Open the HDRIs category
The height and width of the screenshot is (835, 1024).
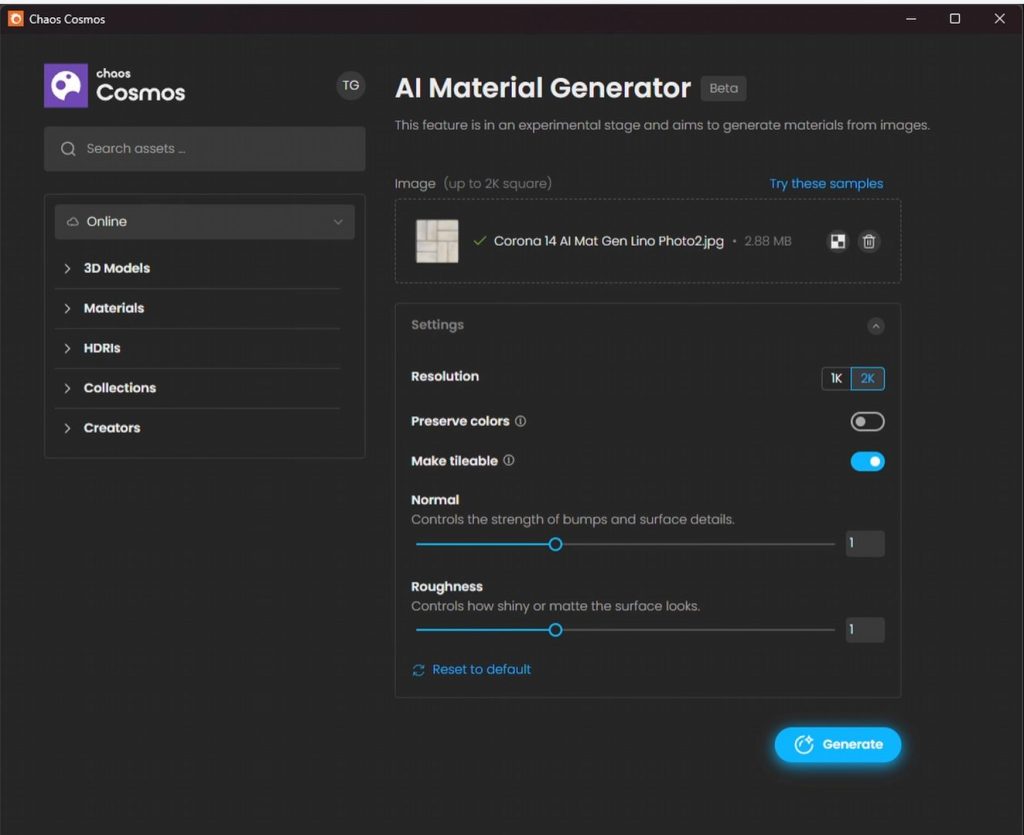[x=102, y=348]
